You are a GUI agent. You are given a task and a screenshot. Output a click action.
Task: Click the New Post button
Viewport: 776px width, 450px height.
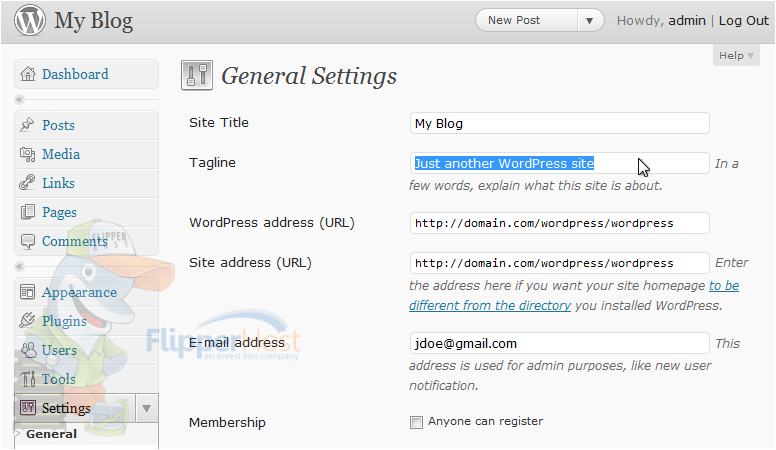pos(526,21)
